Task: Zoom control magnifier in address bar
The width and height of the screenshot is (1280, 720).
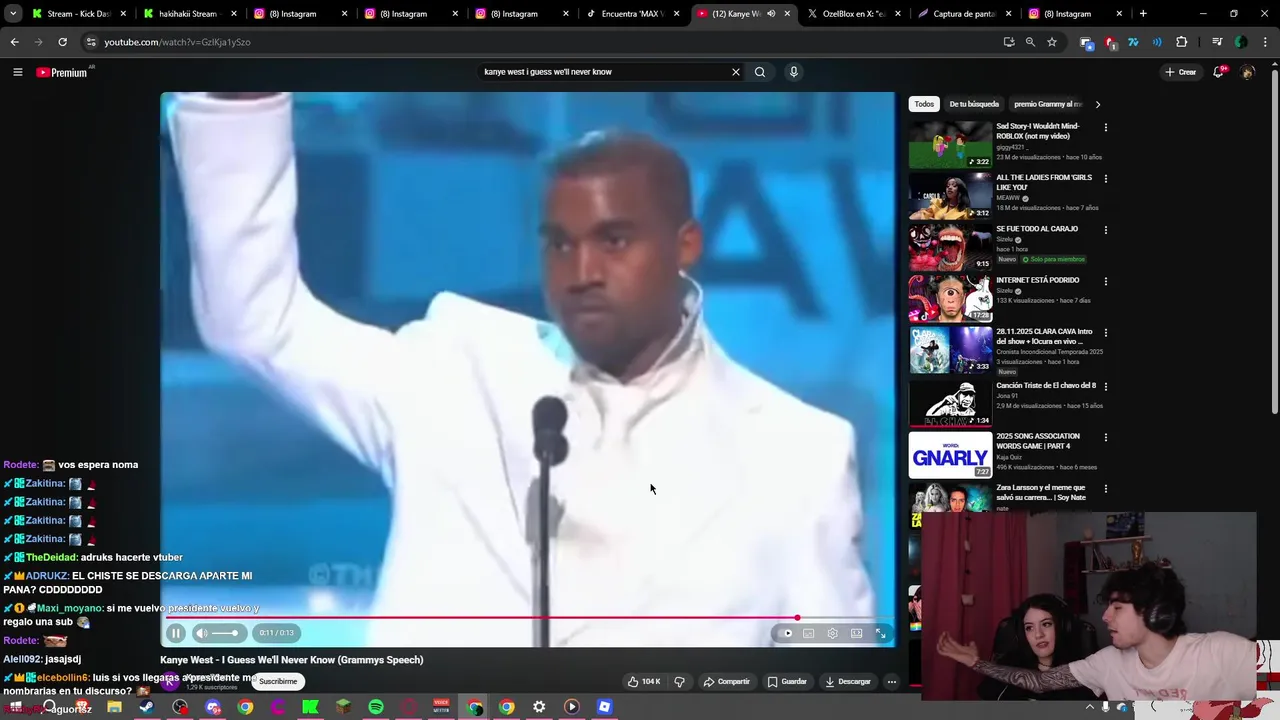Action: pos(1030,42)
